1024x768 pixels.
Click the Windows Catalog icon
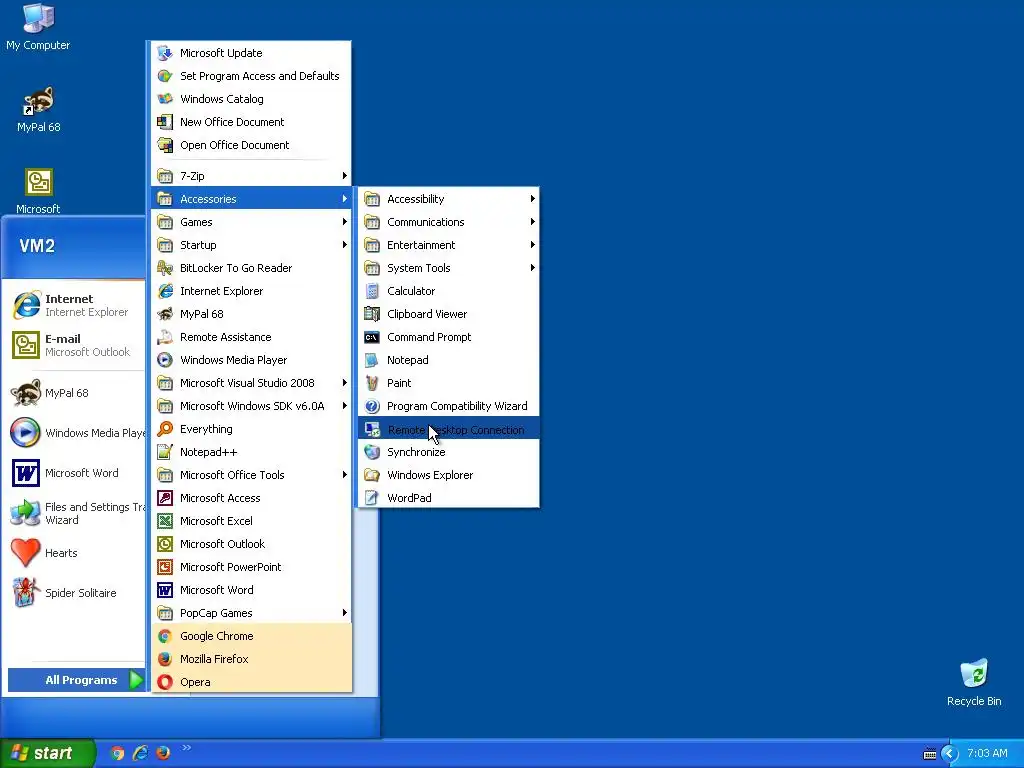tap(165, 99)
